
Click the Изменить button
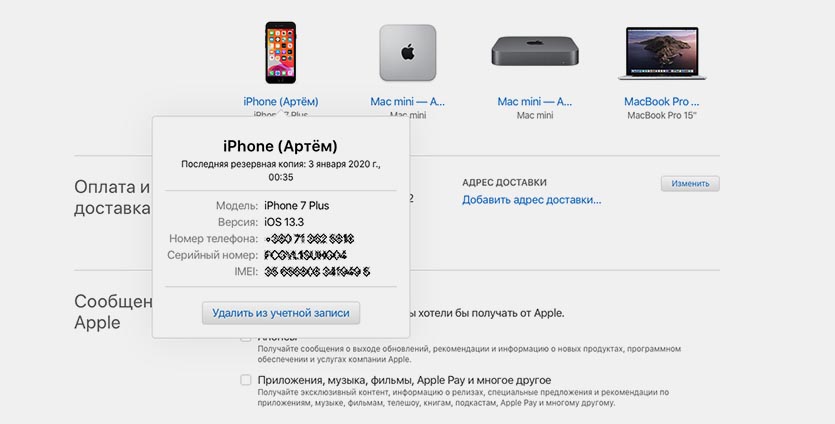(x=690, y=183)
